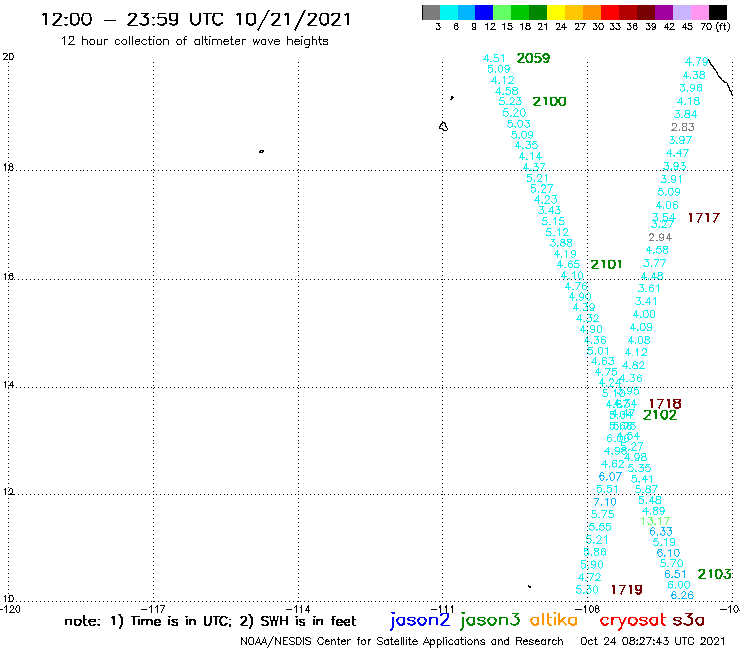
Task: Click the altika satellite legend label
Action: click(554, 620)
